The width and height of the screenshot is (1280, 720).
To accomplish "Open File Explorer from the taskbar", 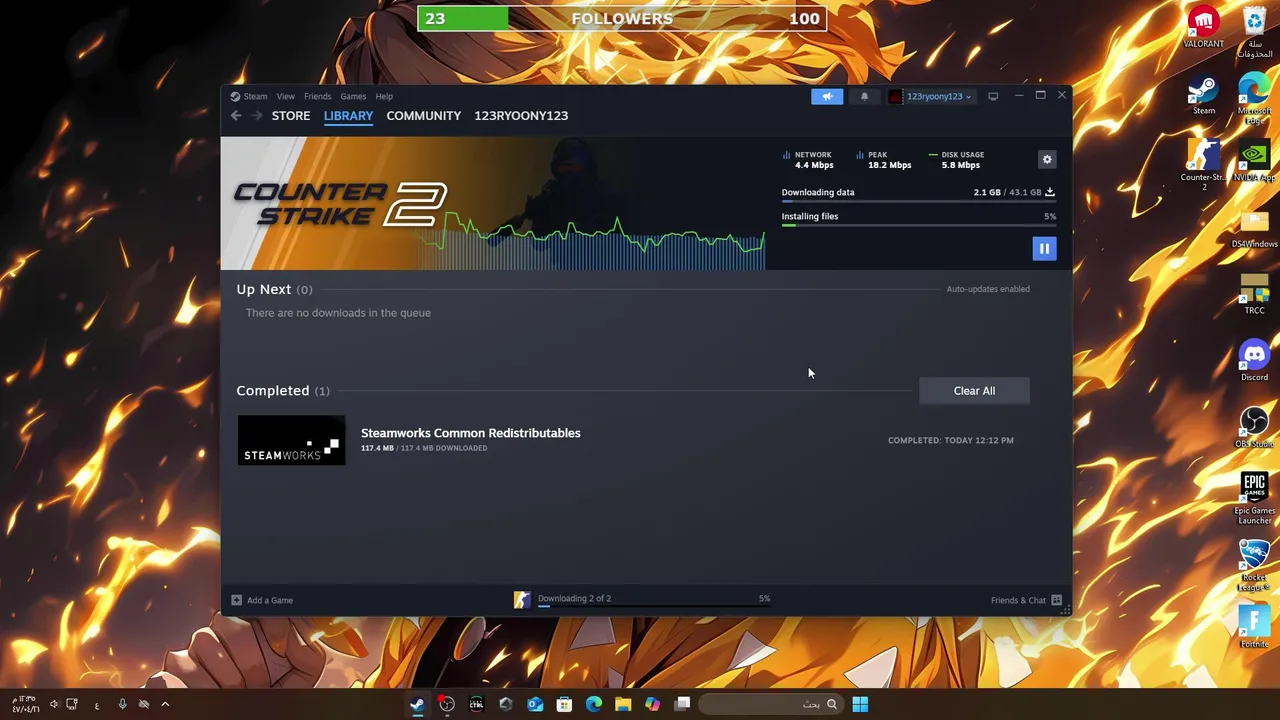I will 623,704.
